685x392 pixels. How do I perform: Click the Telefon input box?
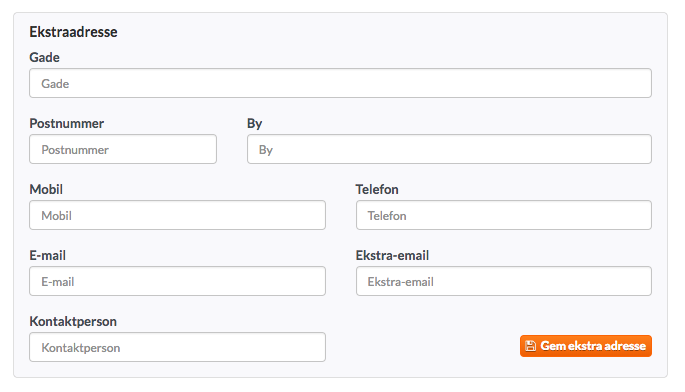[504, 215]
